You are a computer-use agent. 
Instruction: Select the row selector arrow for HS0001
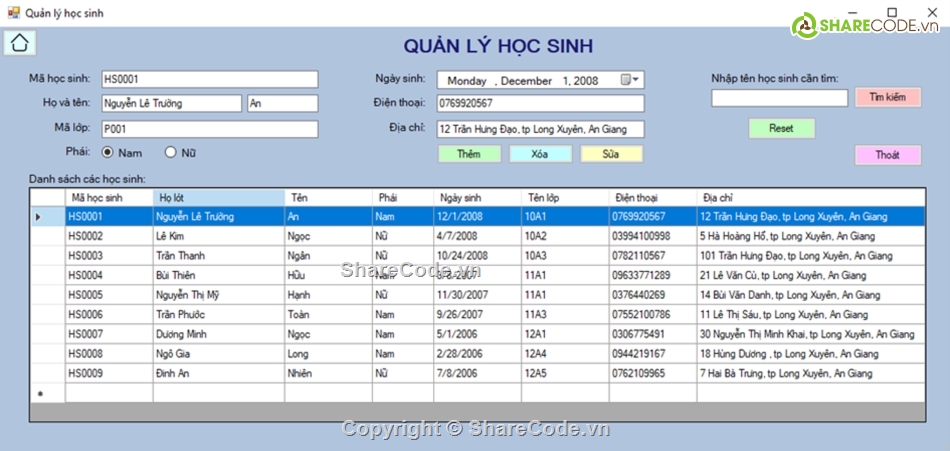point(48,216)
